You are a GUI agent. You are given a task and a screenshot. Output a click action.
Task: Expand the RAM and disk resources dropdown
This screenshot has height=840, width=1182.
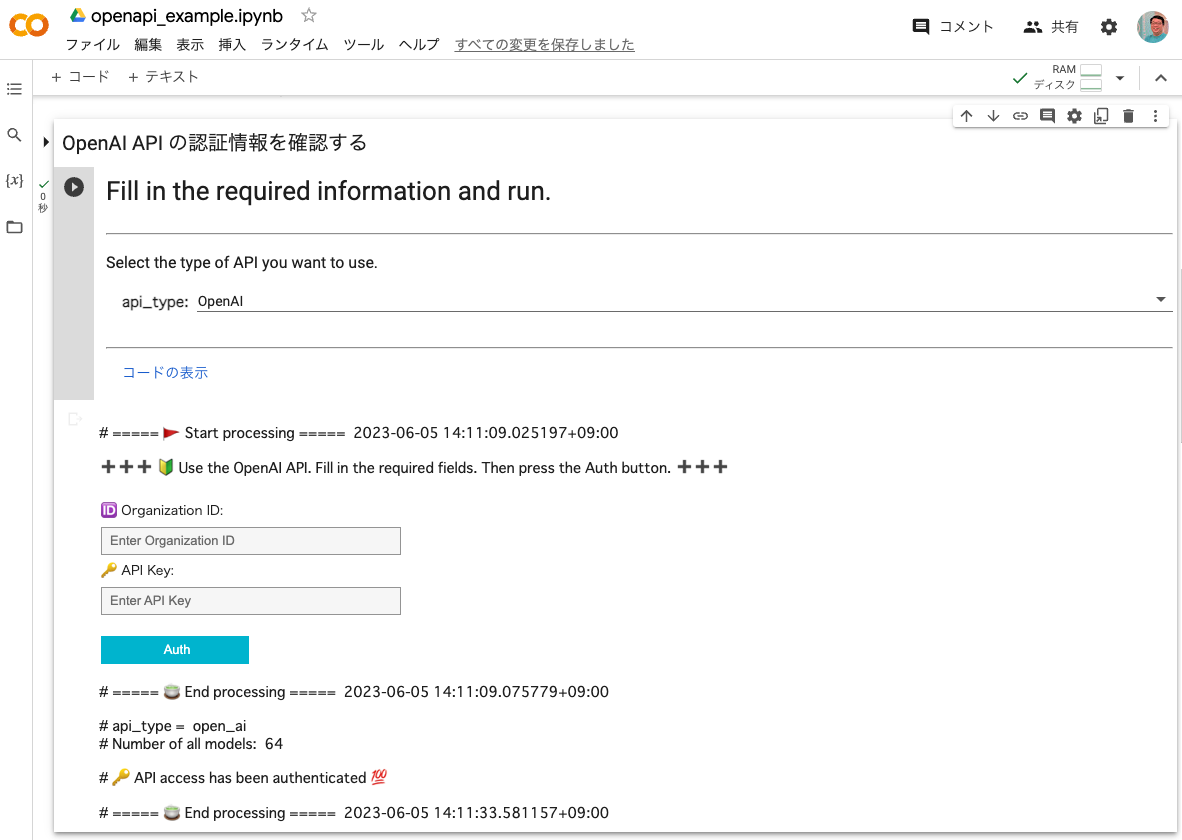pos(1120,76)
